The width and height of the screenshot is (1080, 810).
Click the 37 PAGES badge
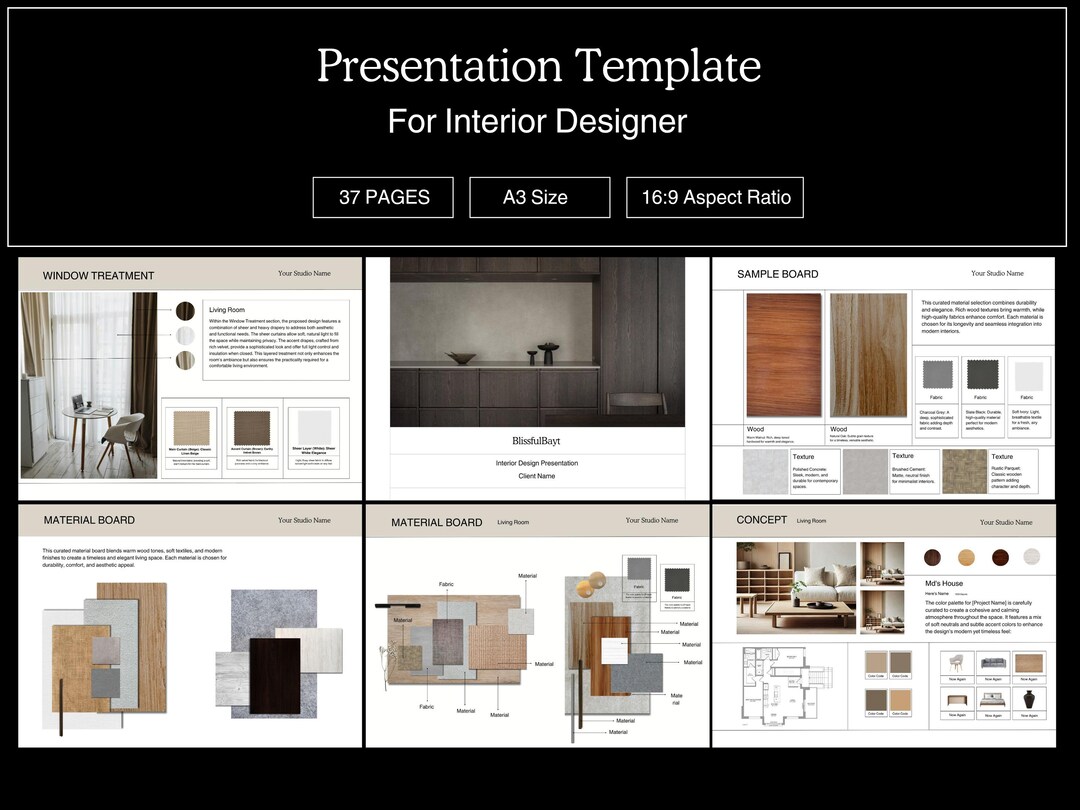383,197
